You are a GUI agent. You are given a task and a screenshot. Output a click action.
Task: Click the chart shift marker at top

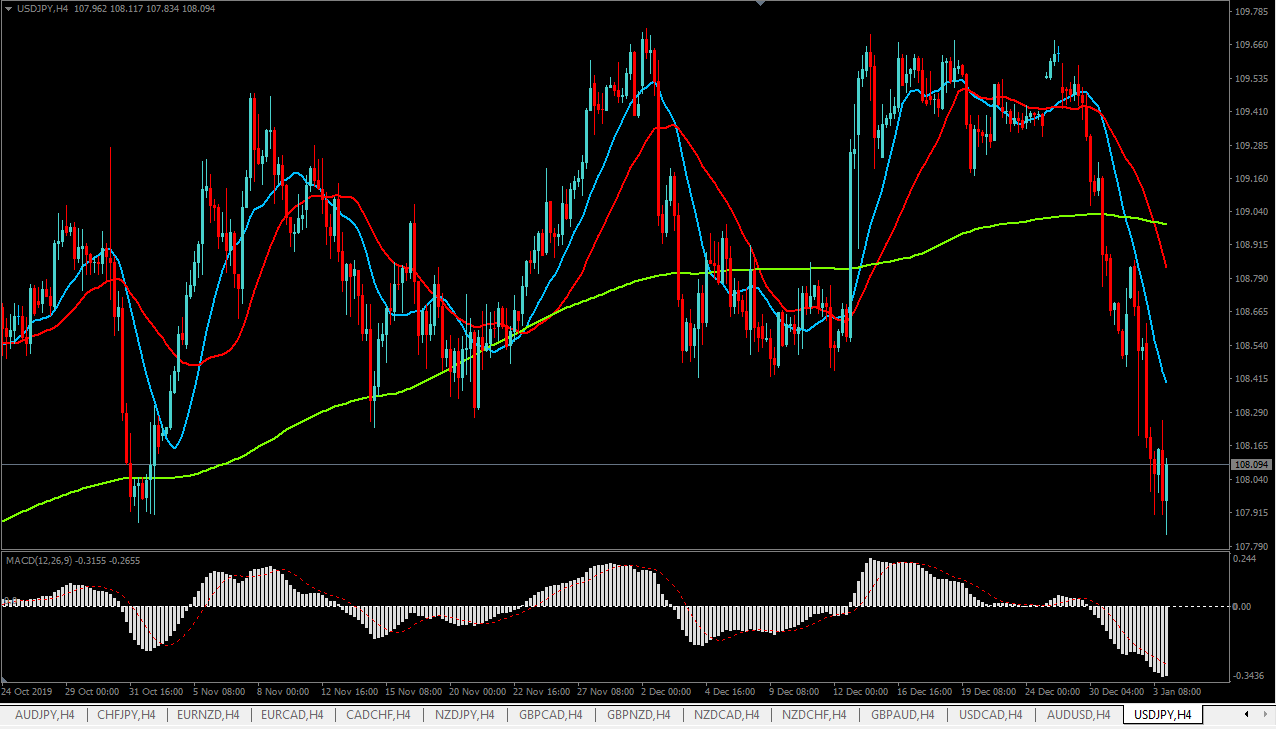(x=760, y=4)
